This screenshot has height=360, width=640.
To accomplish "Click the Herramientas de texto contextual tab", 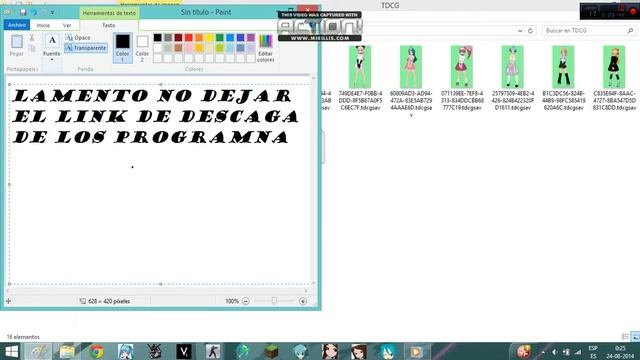I will coord(109,13).
